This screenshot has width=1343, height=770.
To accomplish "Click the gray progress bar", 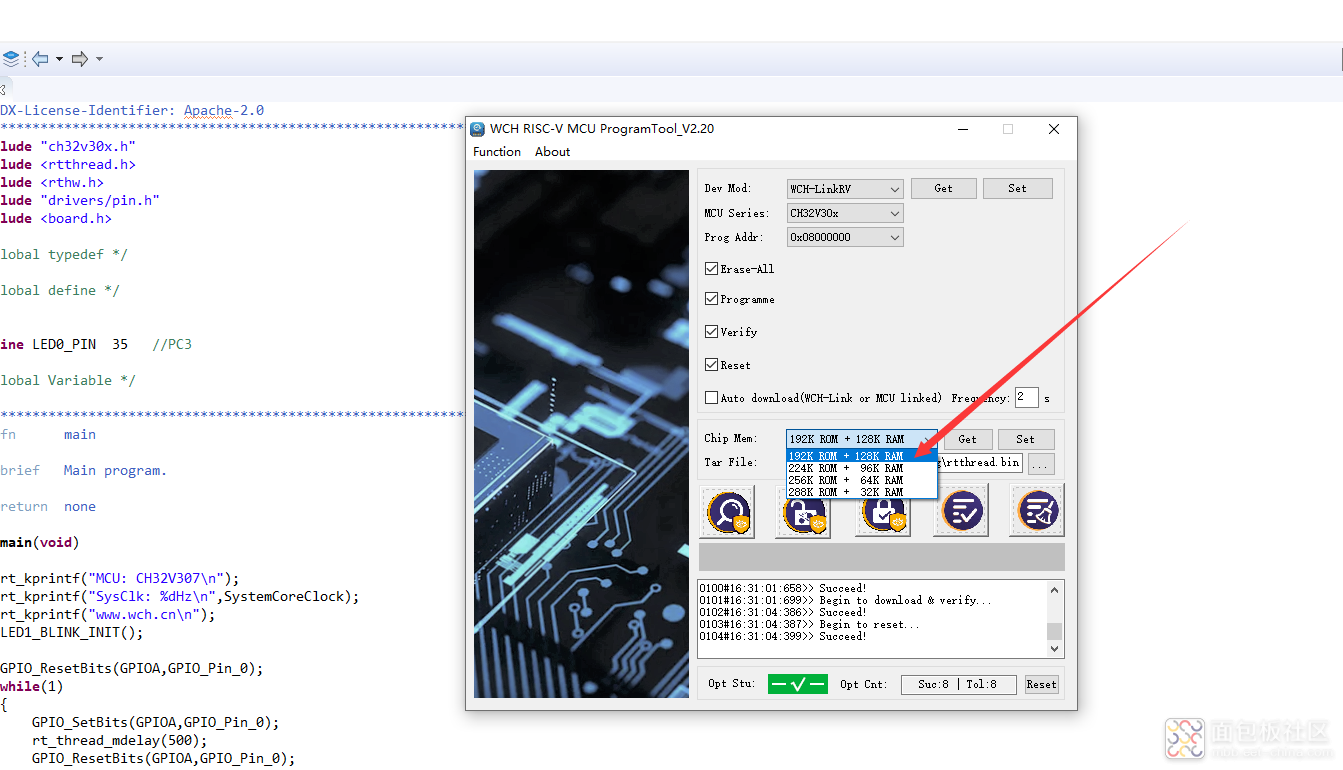I will (881, 557).
